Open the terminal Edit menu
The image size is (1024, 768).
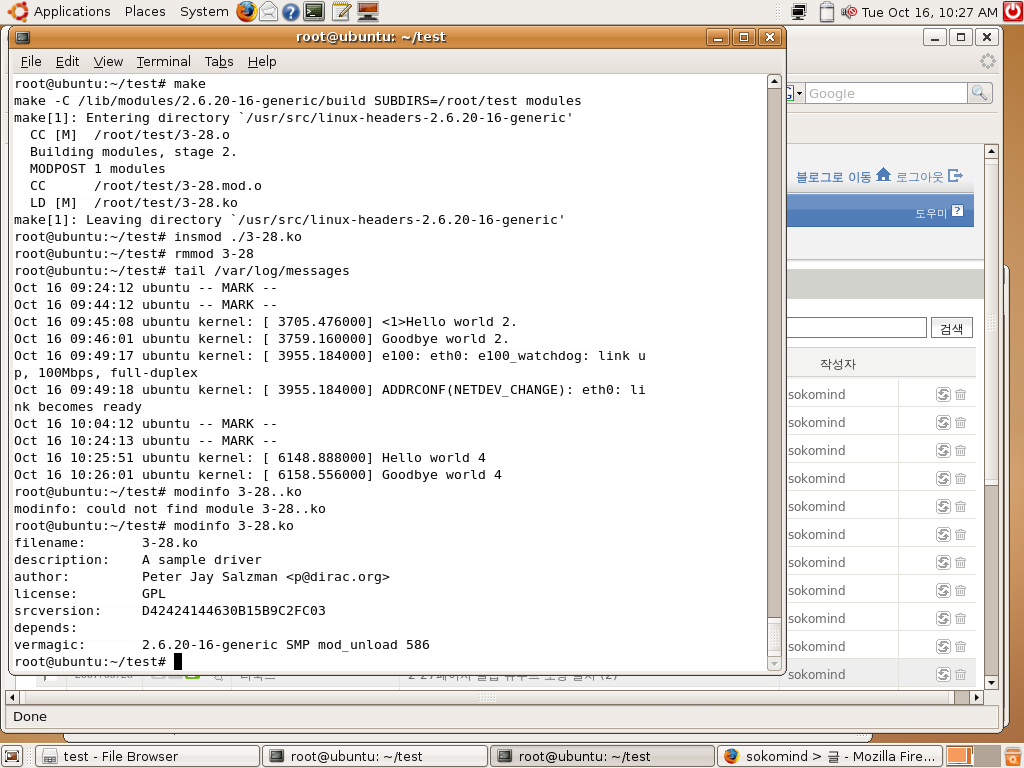pos(67,61)
